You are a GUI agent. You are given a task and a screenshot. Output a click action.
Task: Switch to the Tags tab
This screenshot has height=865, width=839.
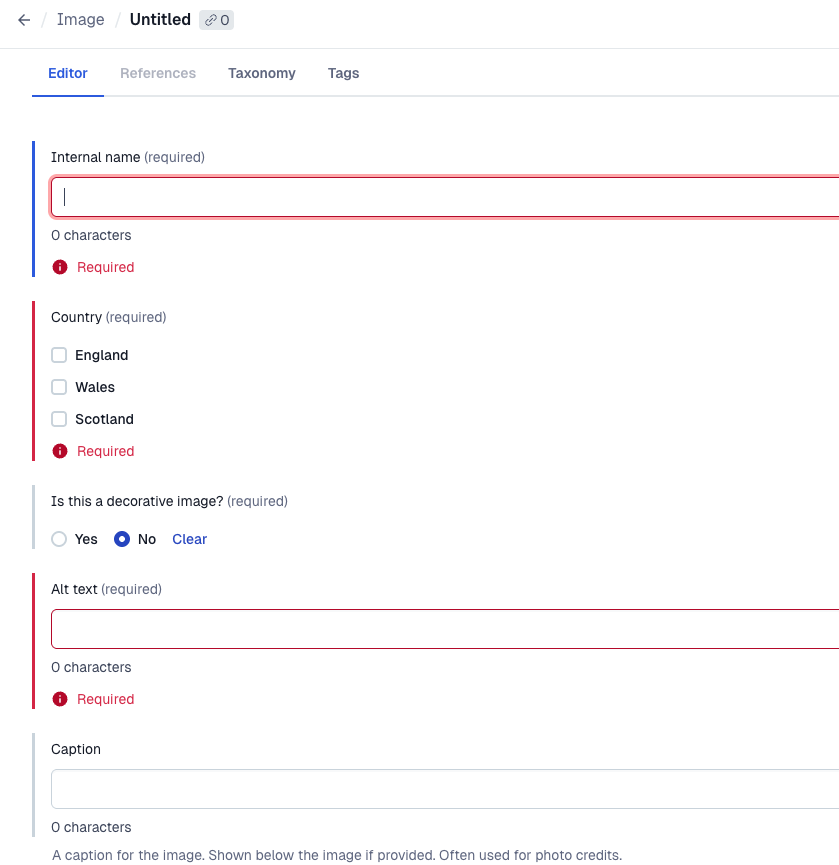343,73
